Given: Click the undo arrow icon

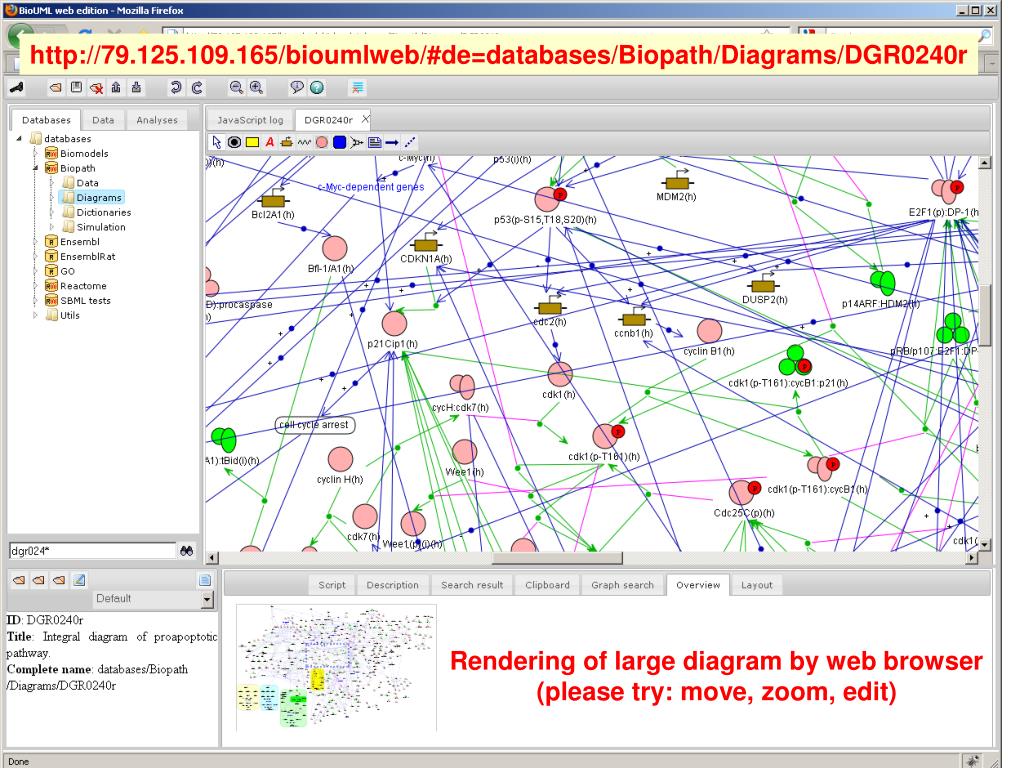Looking at the screenshot, I should click(x=176, y=88).
